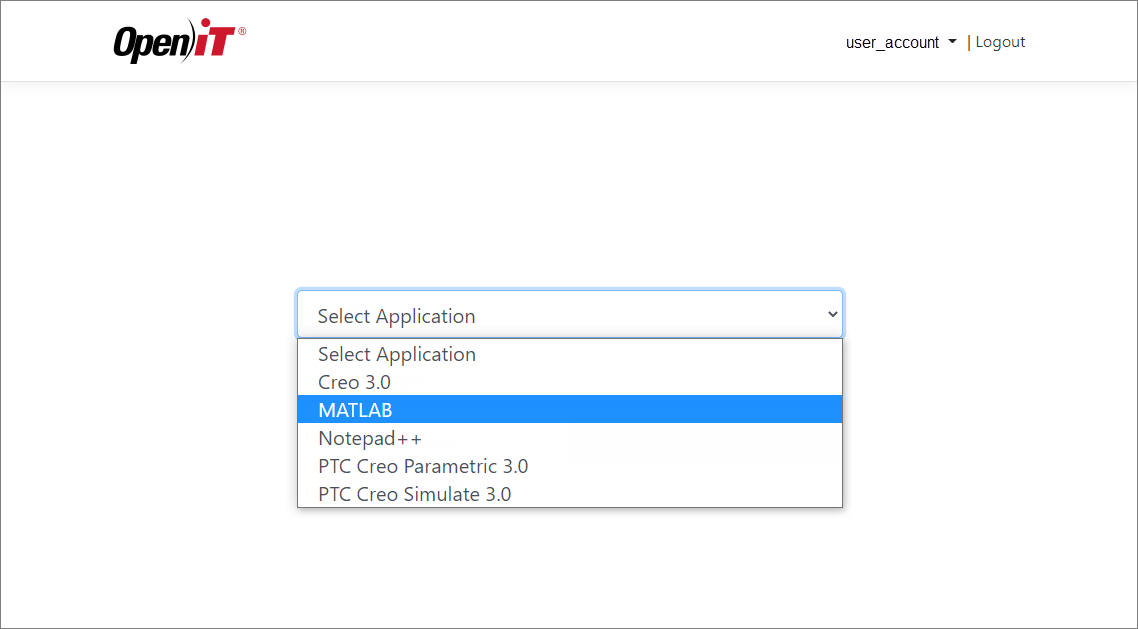Open the user_account dropdown arrow

tap(952, 42)
